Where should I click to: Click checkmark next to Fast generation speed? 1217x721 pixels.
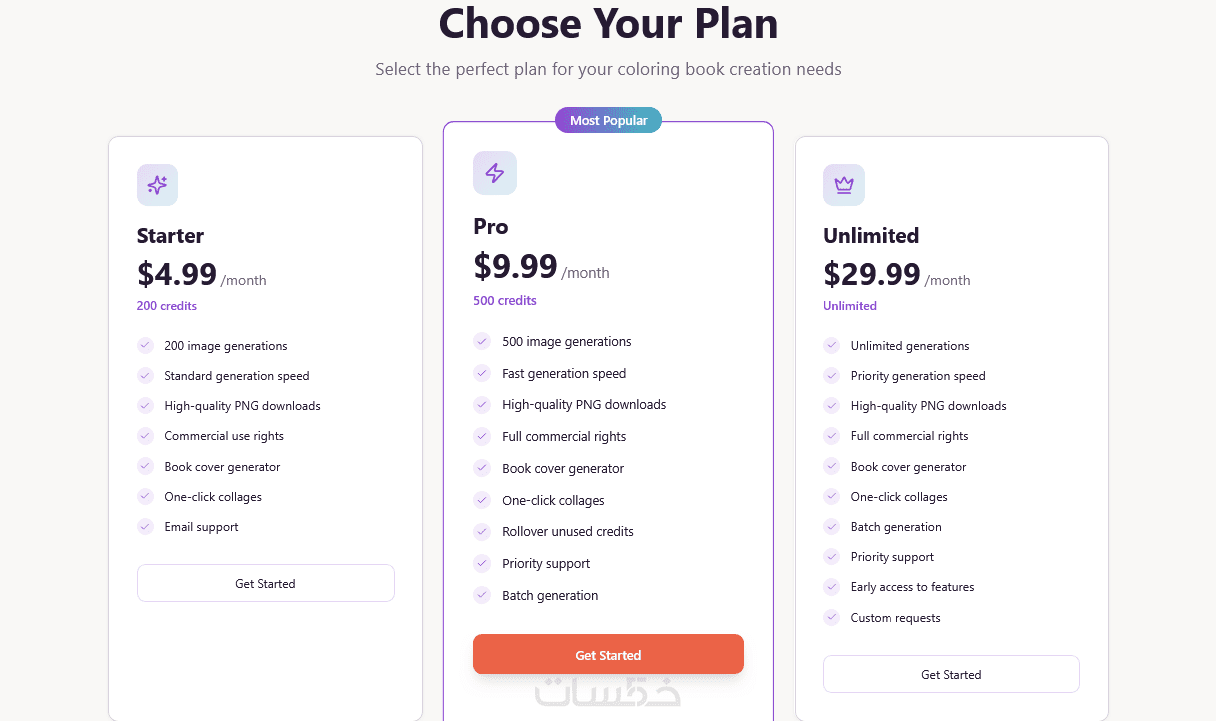click(x=482, y=373)
